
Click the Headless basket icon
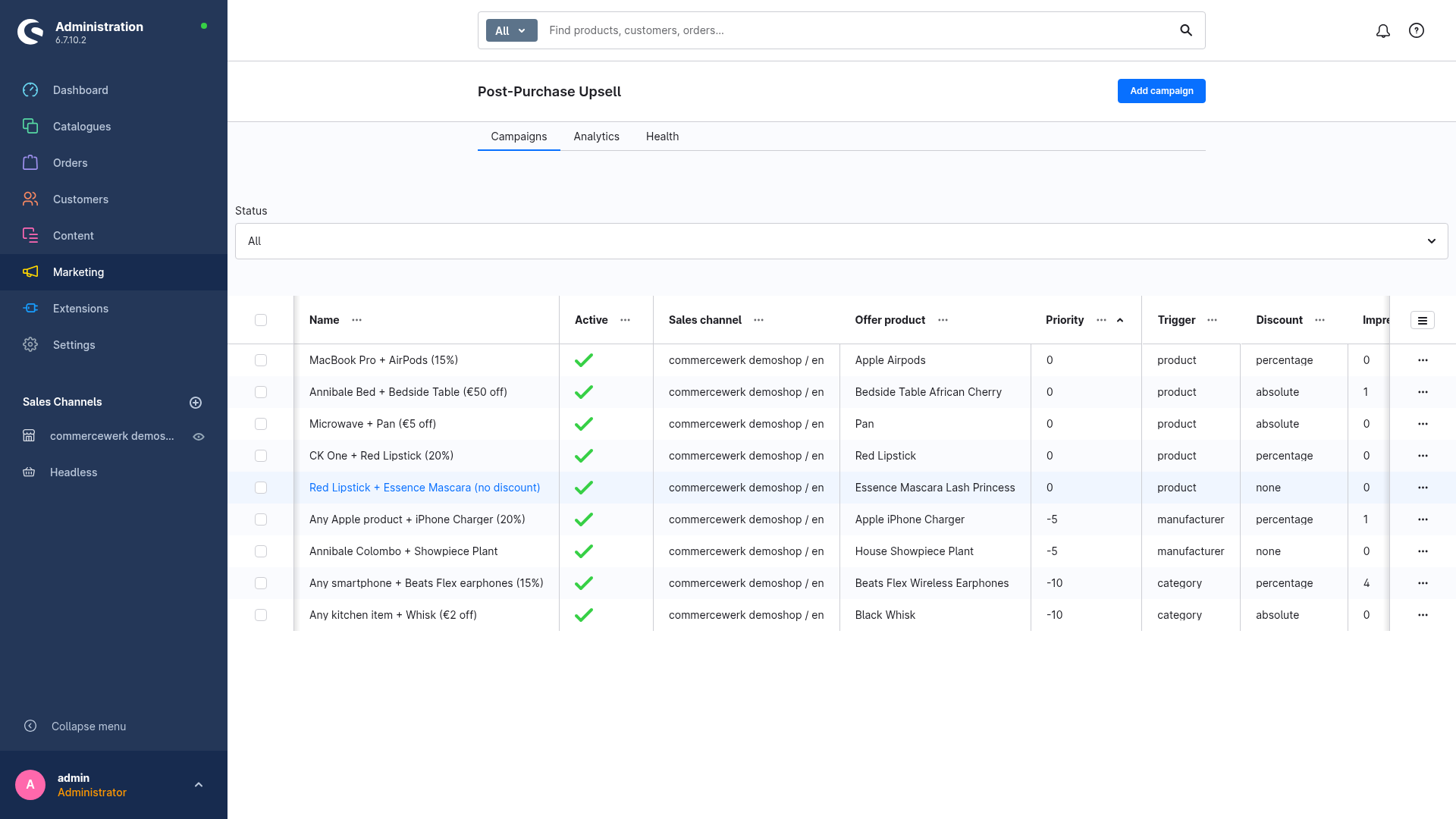point(29,472)
